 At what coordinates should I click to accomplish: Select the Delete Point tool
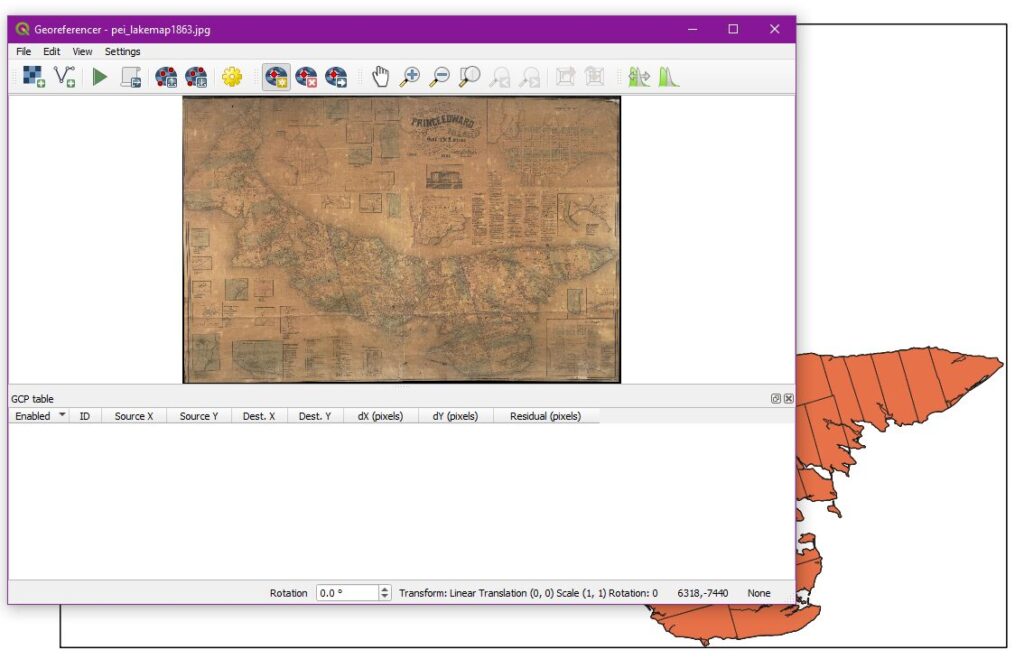(306, 77)
